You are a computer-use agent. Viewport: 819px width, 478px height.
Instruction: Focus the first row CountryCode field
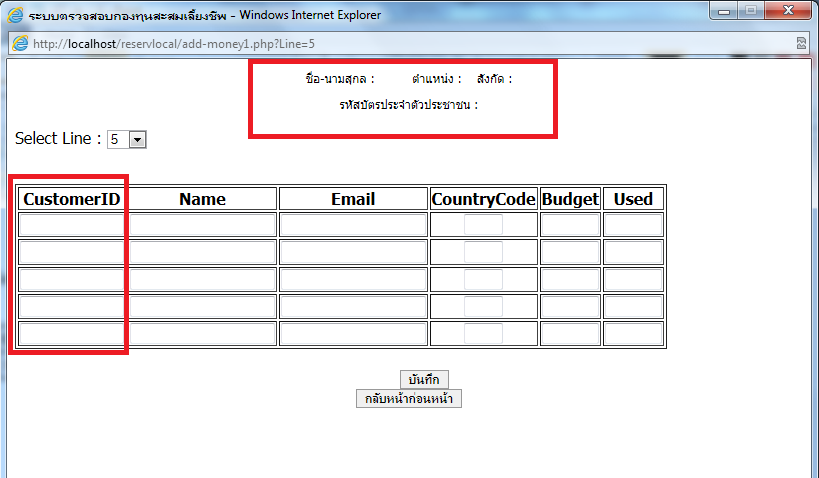click(484, 225)
